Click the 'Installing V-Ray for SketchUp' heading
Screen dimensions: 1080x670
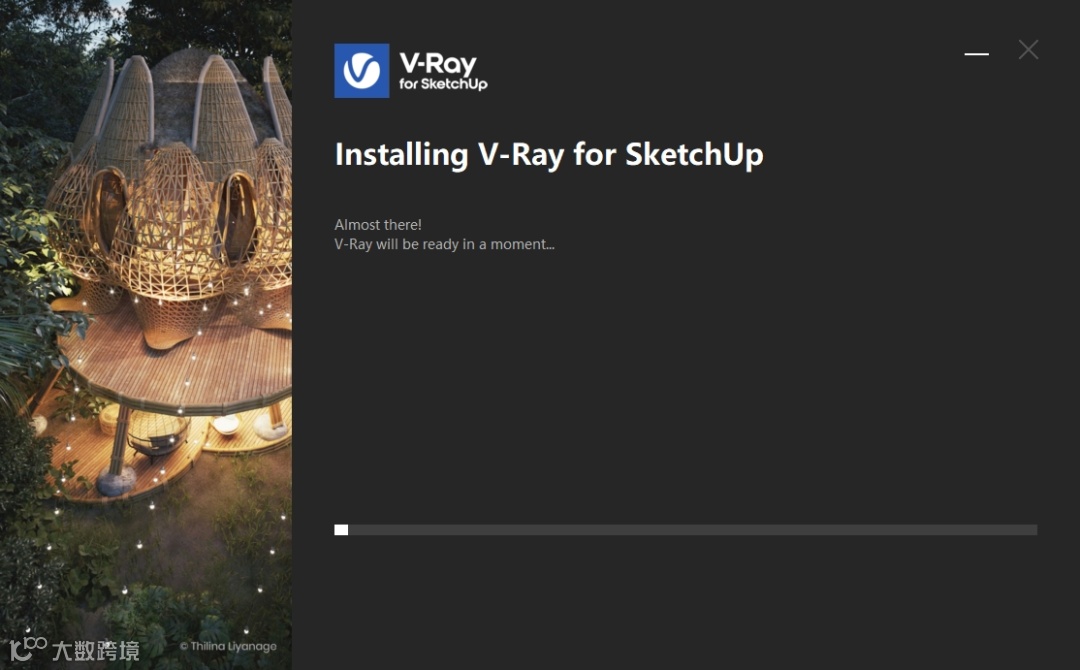(x=549, y=154)
